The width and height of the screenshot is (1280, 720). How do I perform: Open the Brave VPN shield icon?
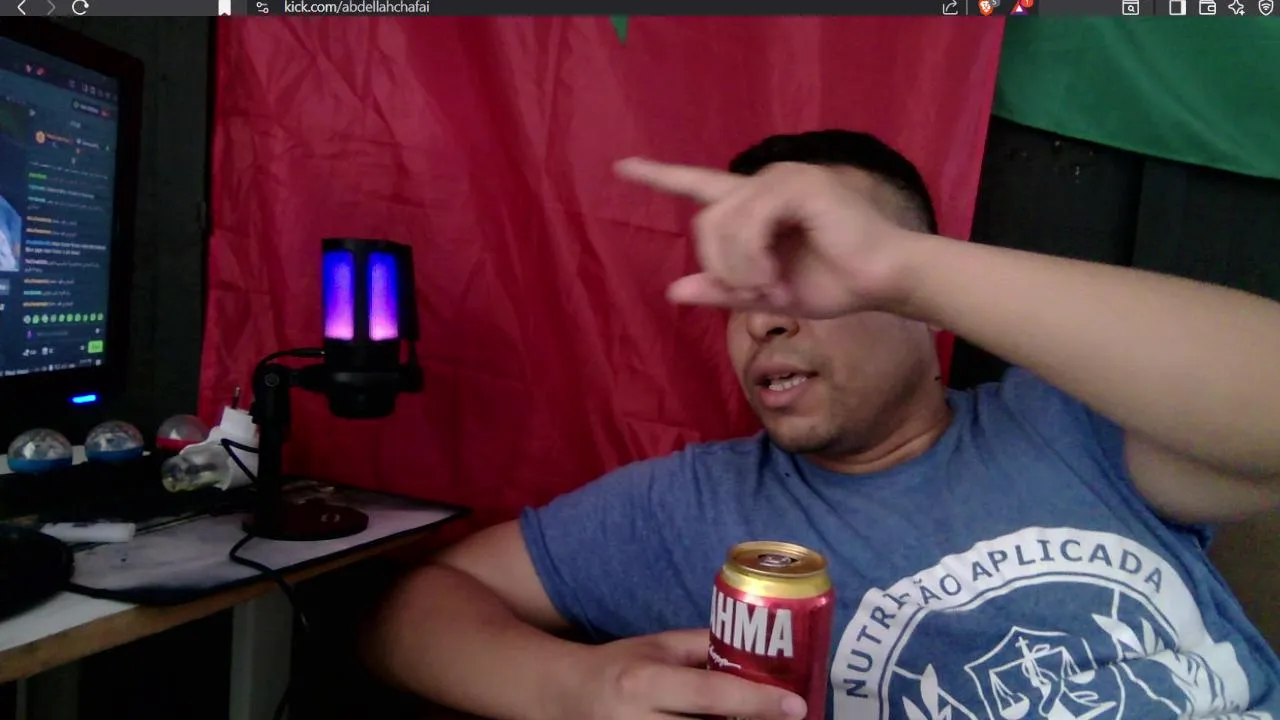[1266, 7]
